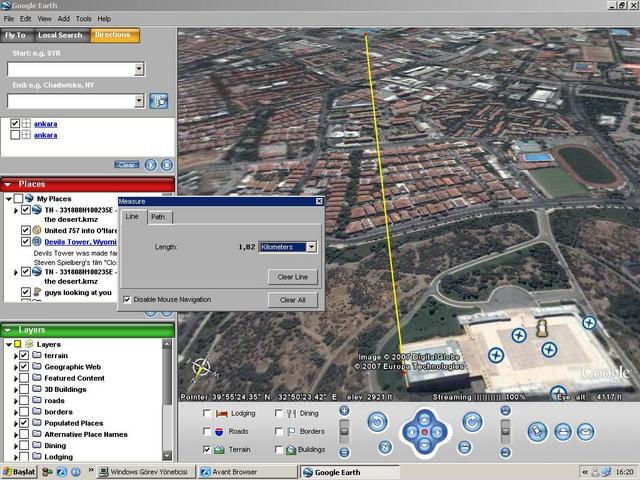
Task: Click the tilt up button above the tilt slider
Action: (x=505, y=411)
